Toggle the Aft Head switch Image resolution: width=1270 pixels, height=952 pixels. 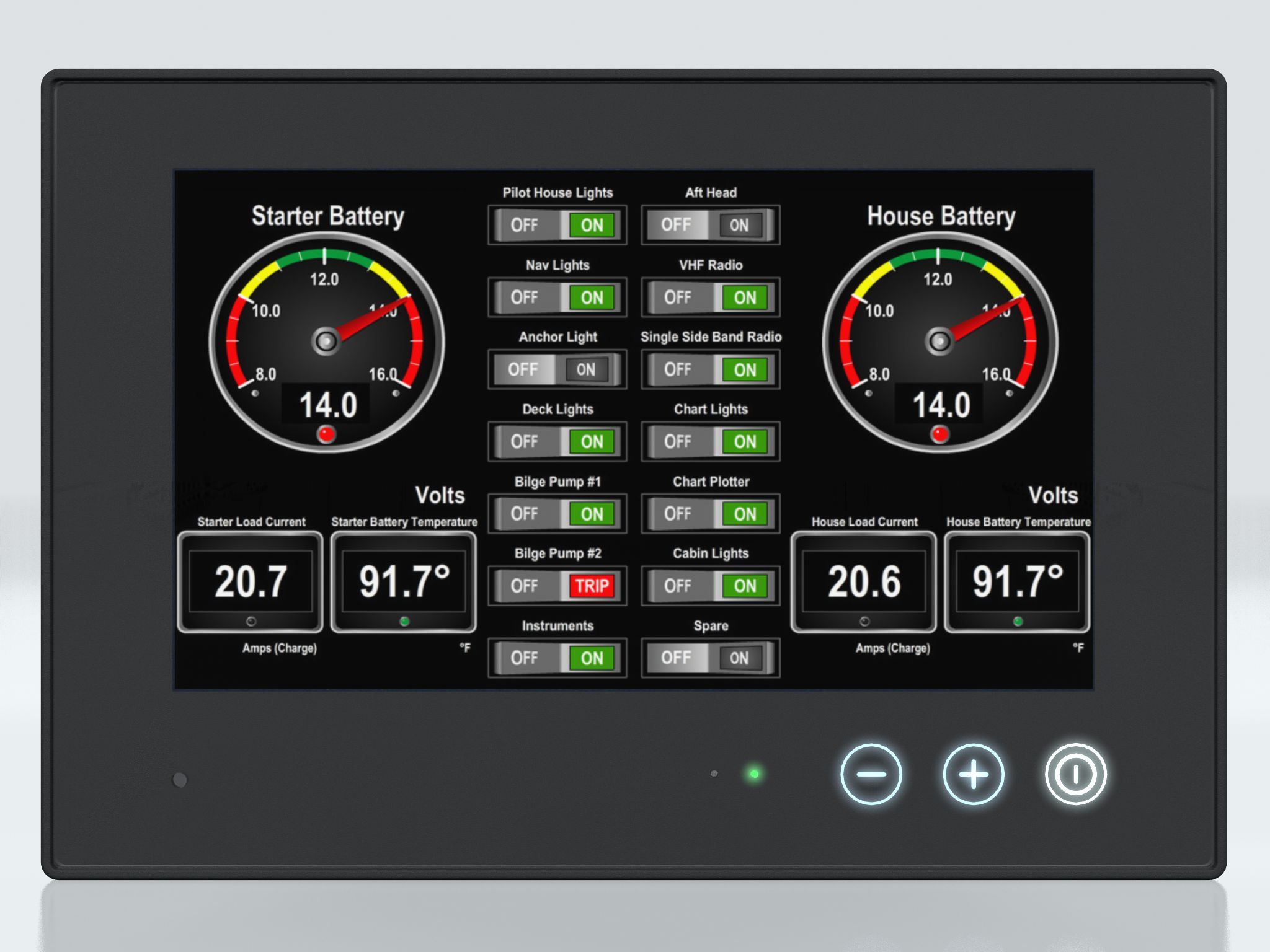coord(711,225)
